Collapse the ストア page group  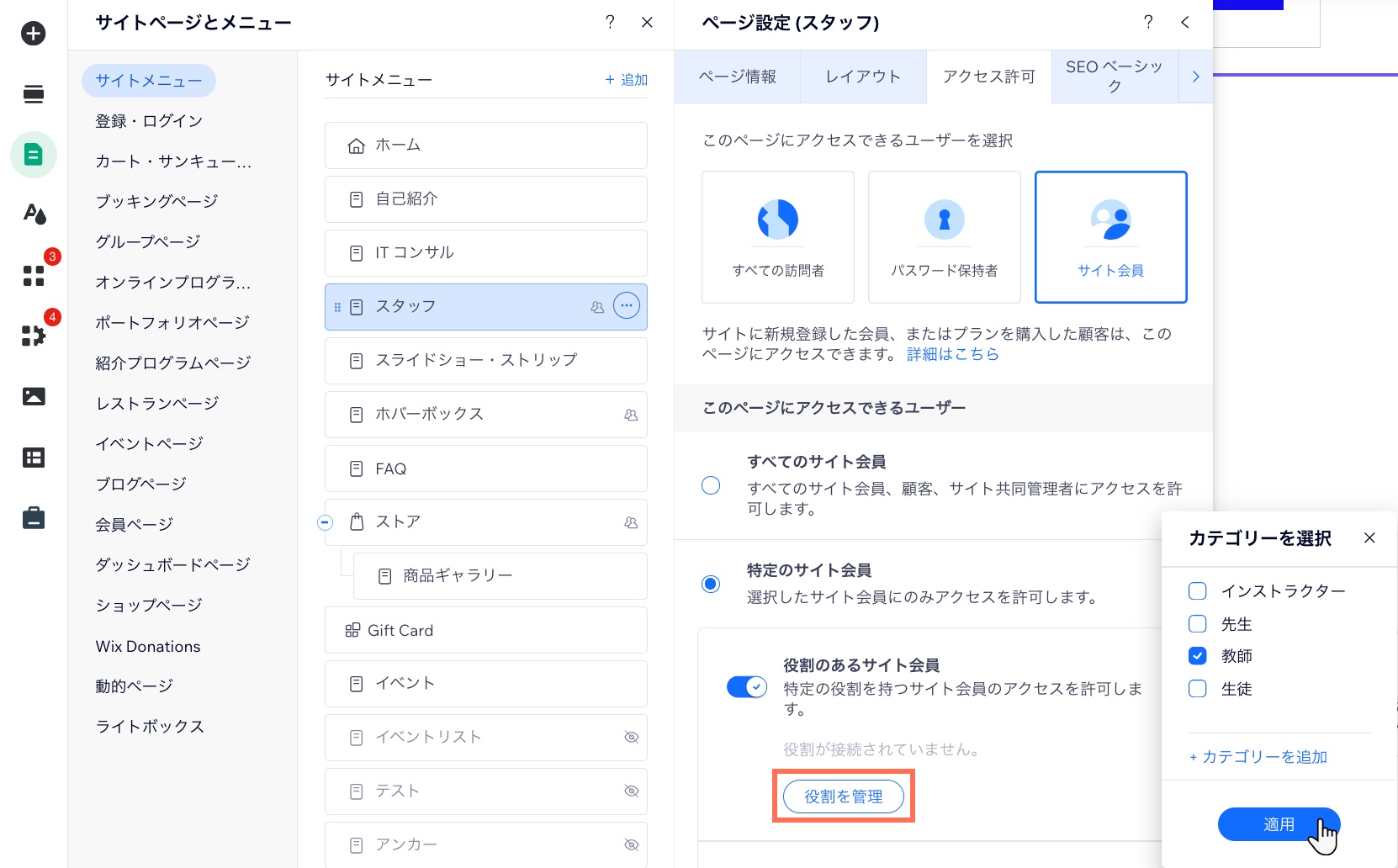point(325,522)
